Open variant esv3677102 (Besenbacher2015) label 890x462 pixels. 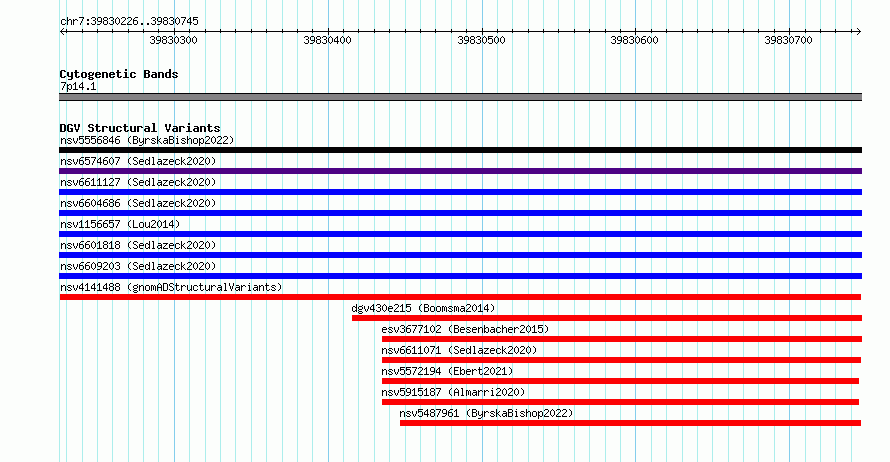coord(465,329)
